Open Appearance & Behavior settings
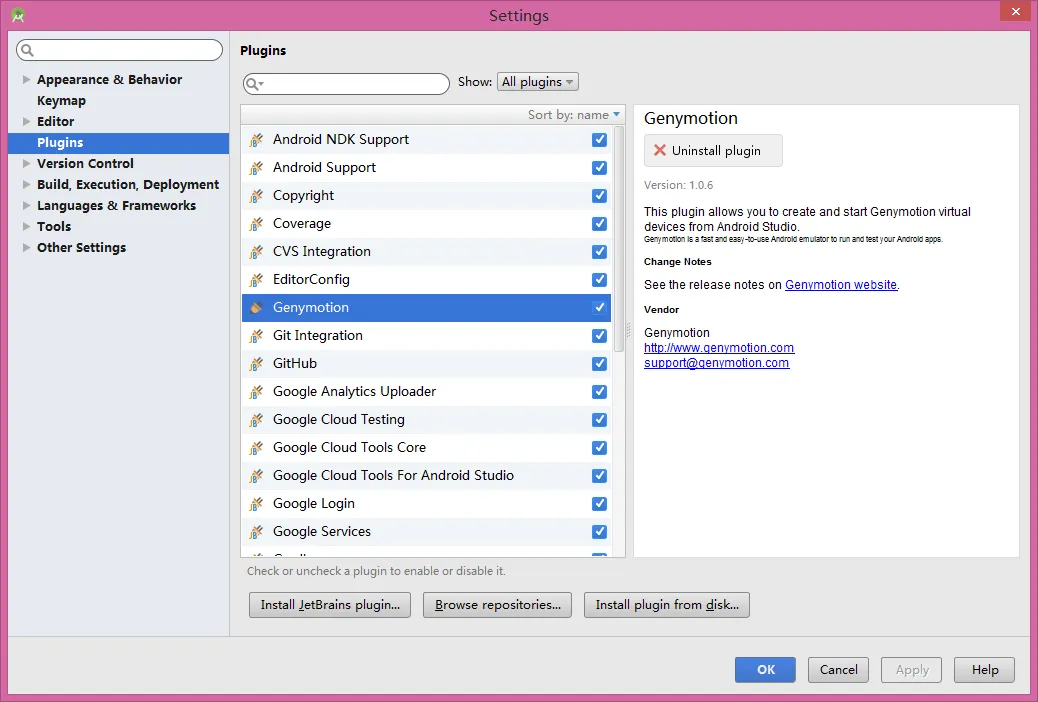This screenshot has height=702, width=1038. 109,79
